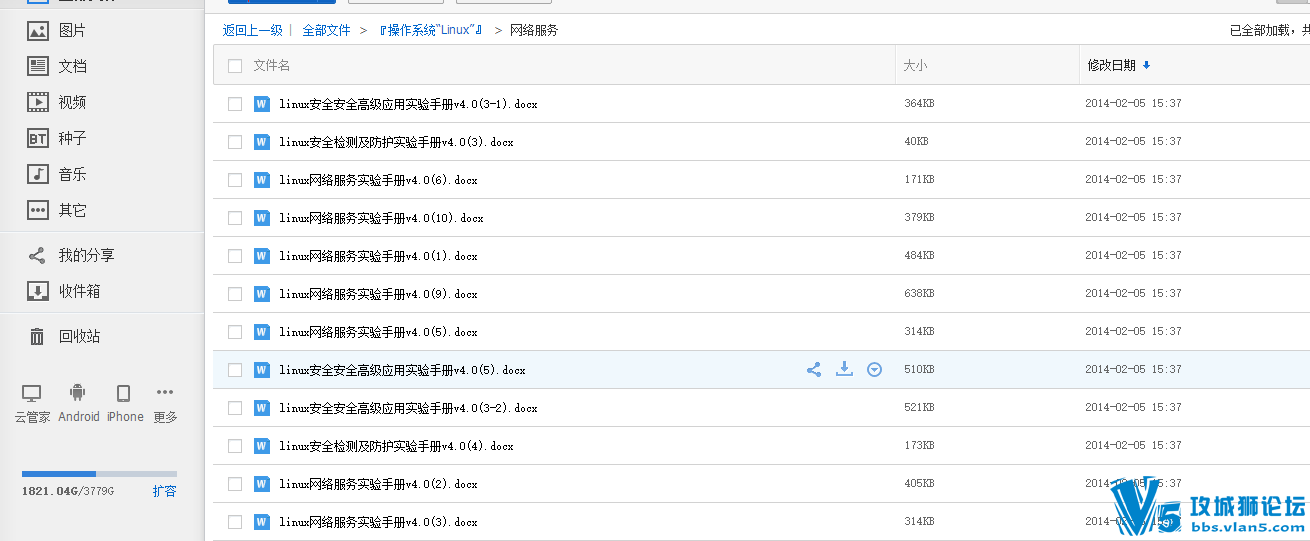Check box for linux安全检测及防护实验手册v4.0(3).docx

[235, 142]
